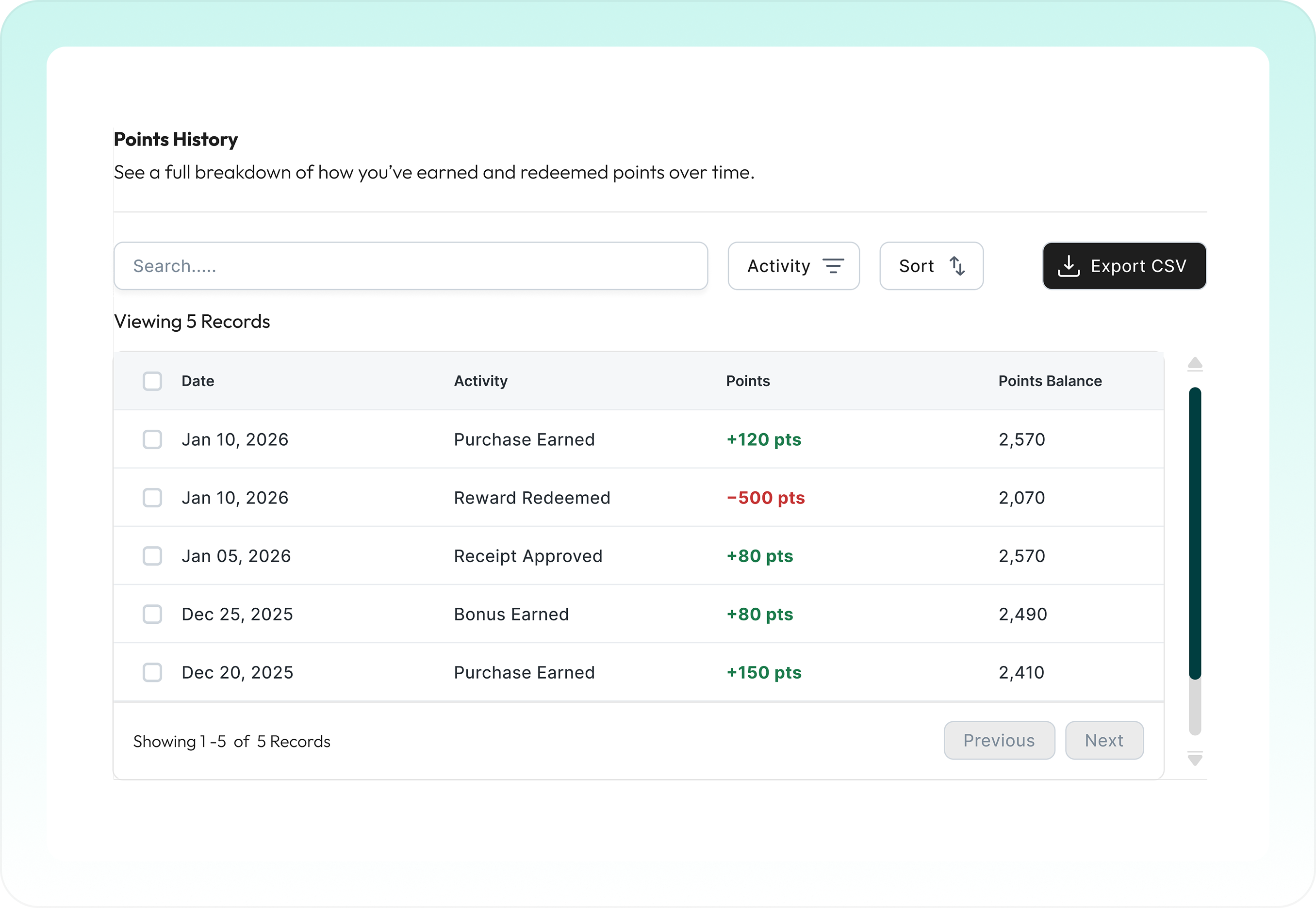Open the Sort dropdown
The height and width of the screenshot is (908, 1316).
(931, 266)
